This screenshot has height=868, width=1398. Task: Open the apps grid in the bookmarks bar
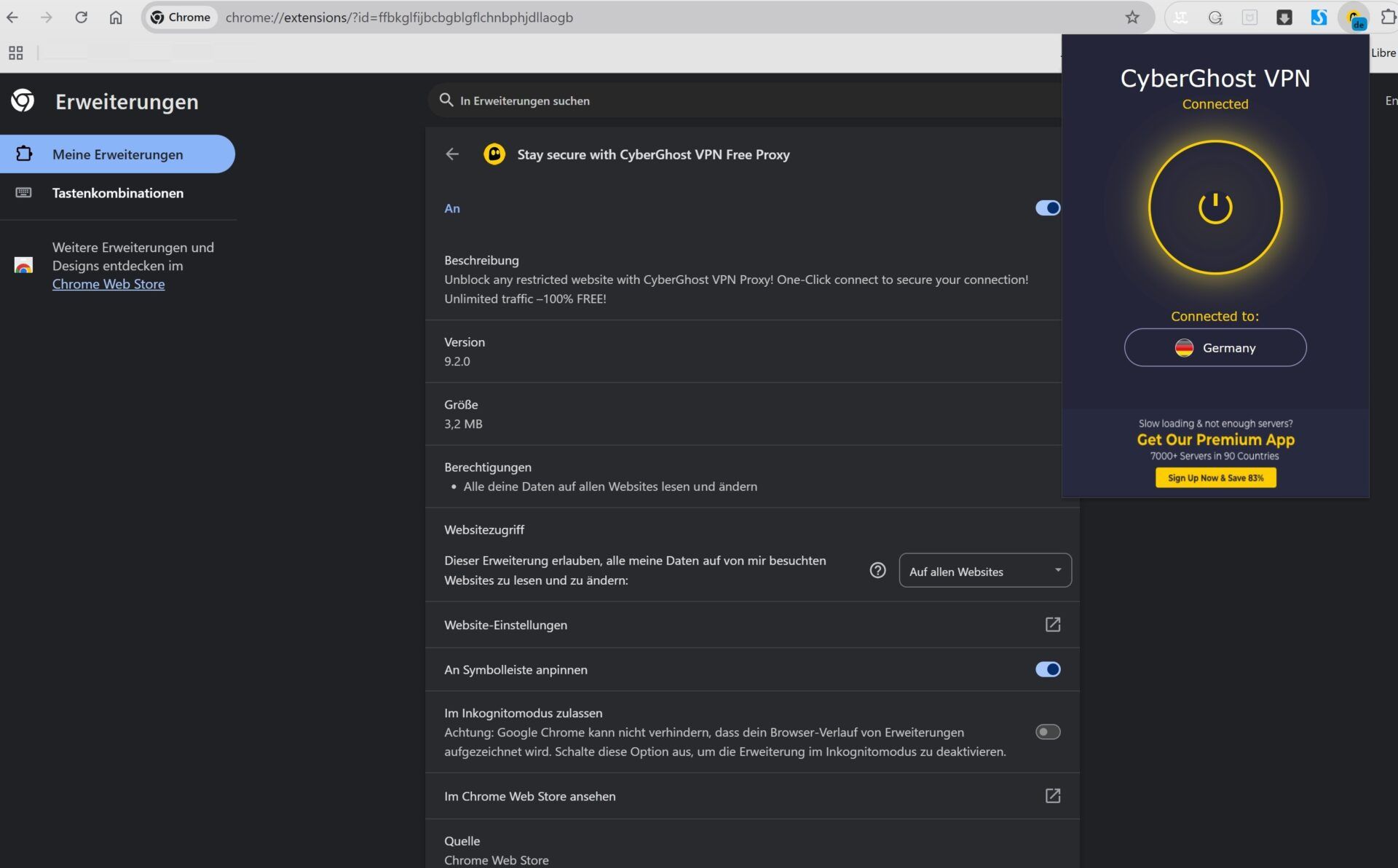[15, 52]
